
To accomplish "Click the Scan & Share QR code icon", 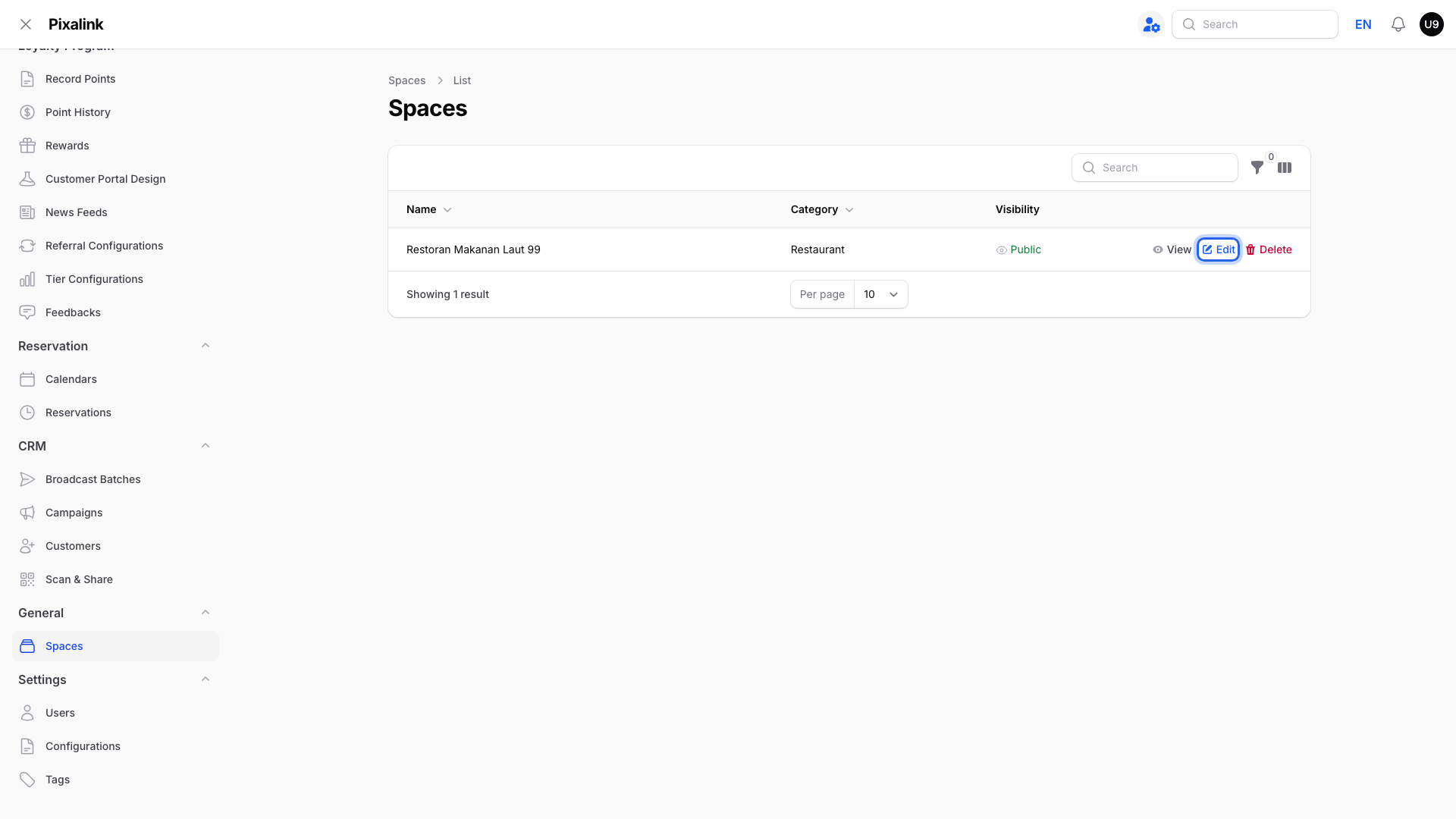I will pos(27,579).
